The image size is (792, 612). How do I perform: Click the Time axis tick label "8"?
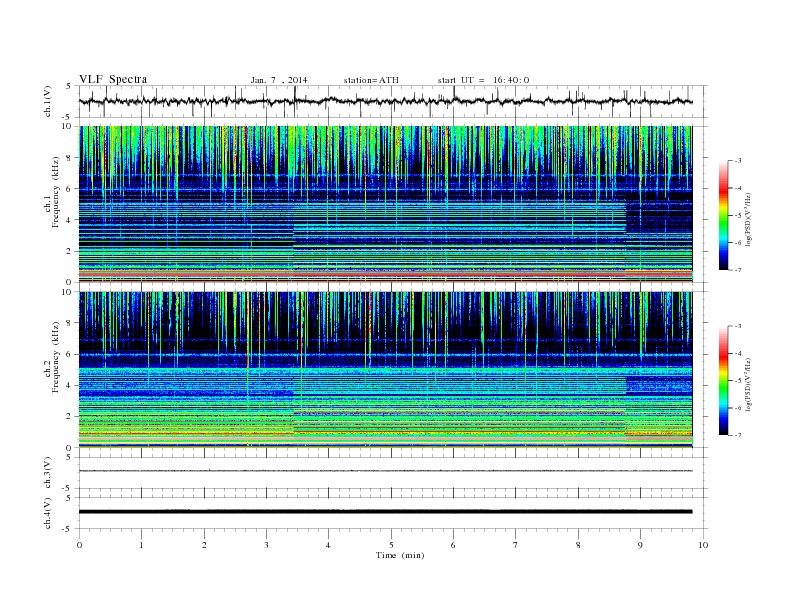[x=578, y=545]
